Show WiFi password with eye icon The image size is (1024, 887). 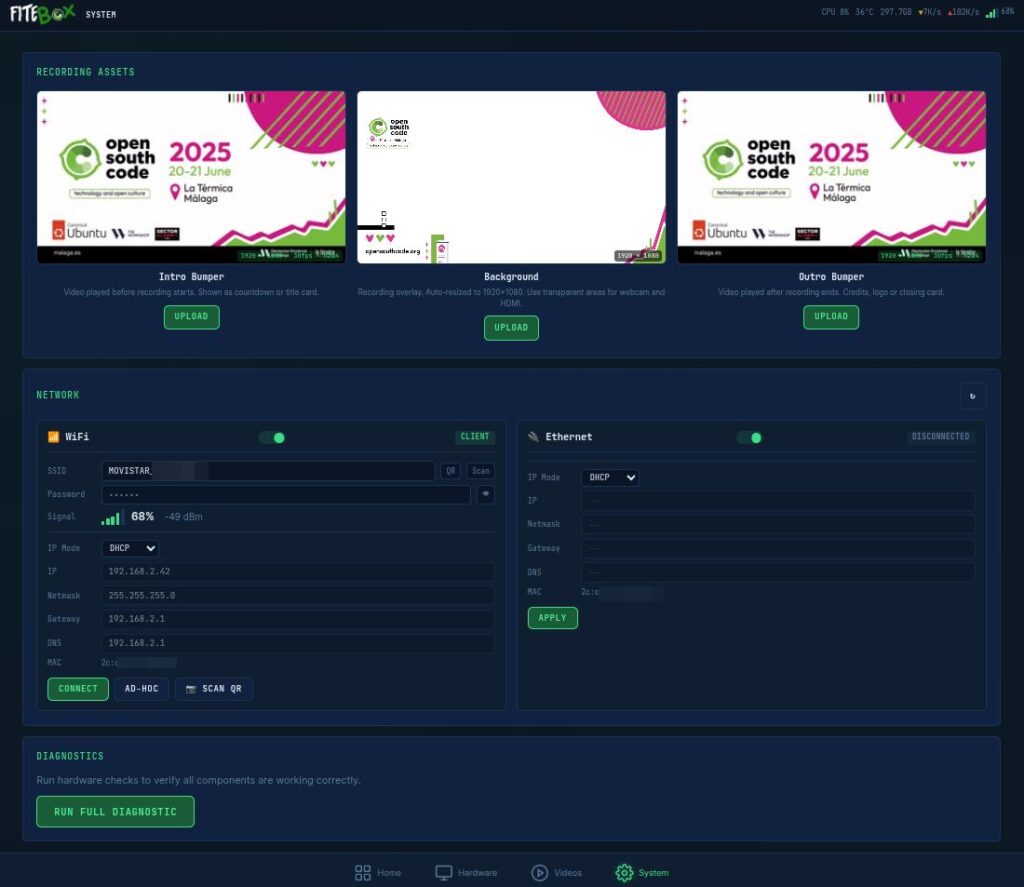pos(485,494)
